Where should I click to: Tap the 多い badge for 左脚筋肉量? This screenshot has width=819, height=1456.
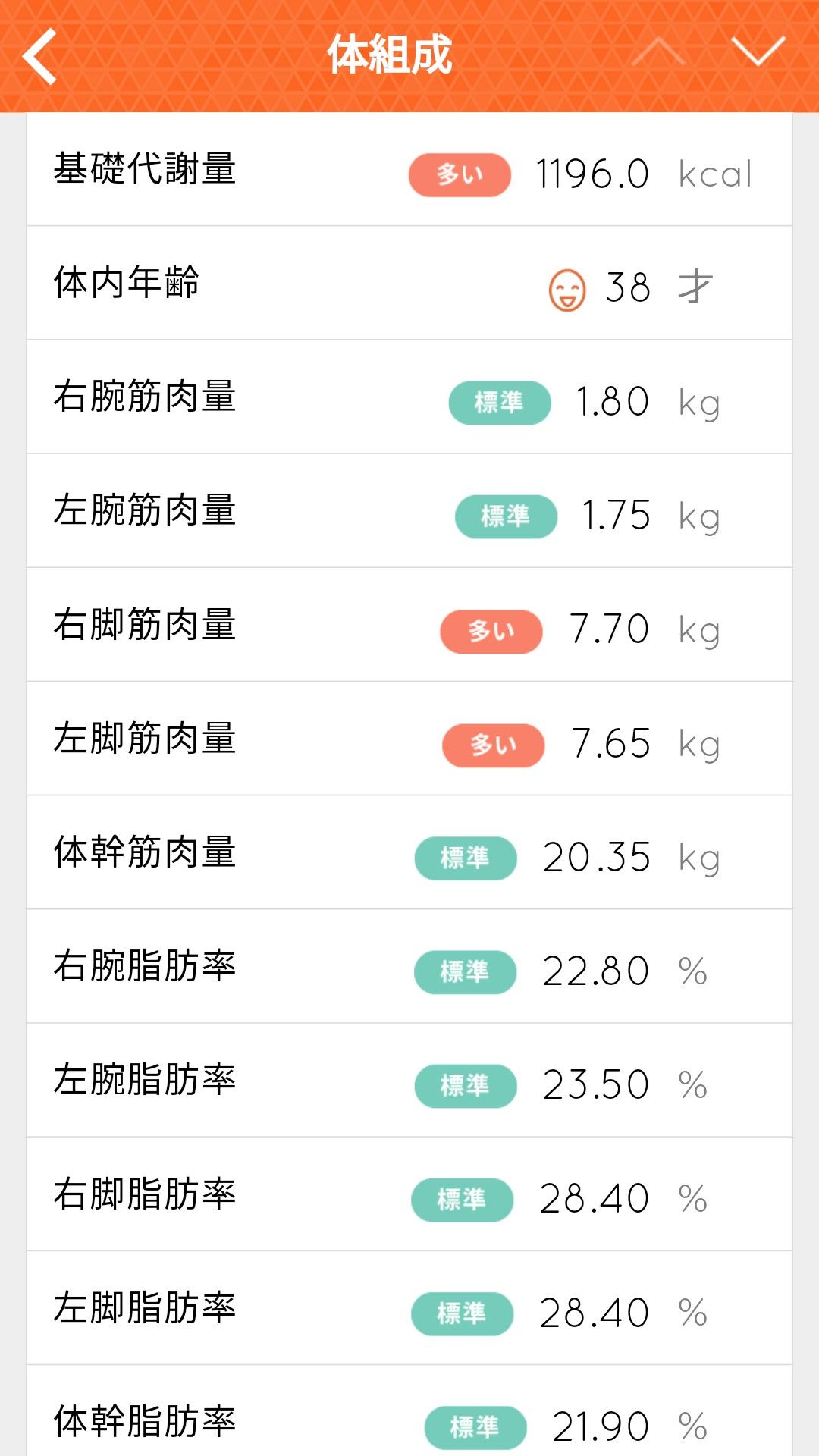coord(494,745)
